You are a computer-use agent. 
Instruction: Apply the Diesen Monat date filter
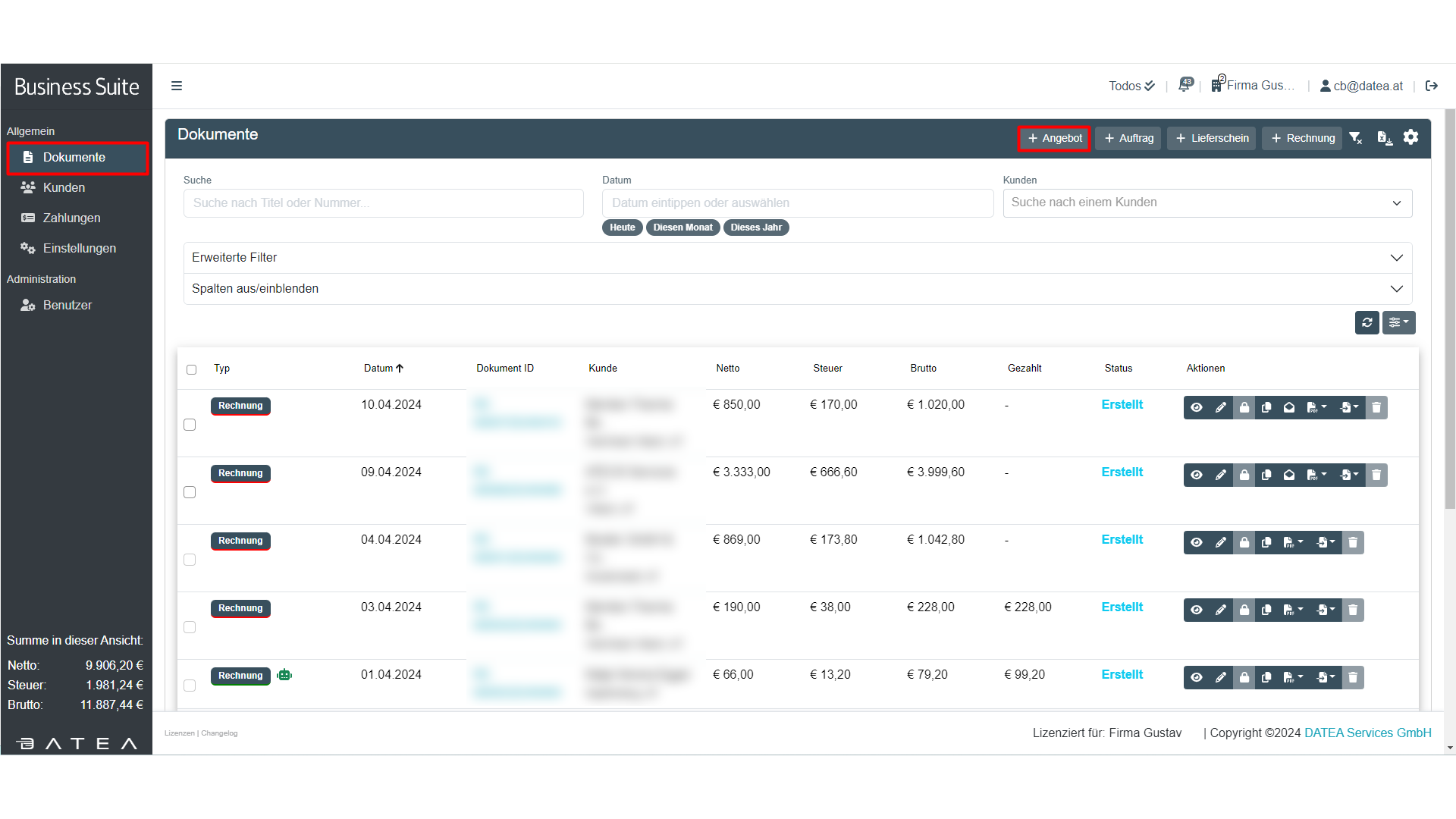[682, 227]
